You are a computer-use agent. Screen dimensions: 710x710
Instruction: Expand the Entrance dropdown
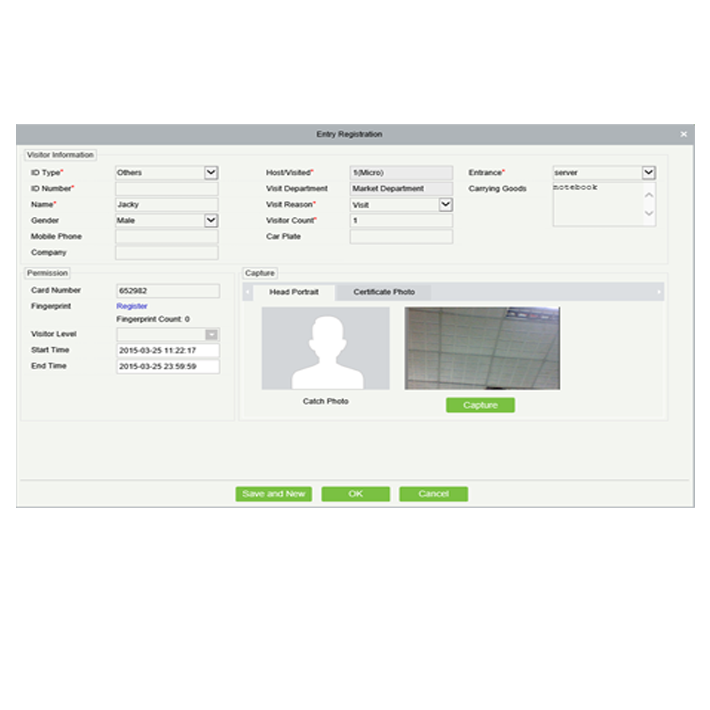click(x=649, y=172)
